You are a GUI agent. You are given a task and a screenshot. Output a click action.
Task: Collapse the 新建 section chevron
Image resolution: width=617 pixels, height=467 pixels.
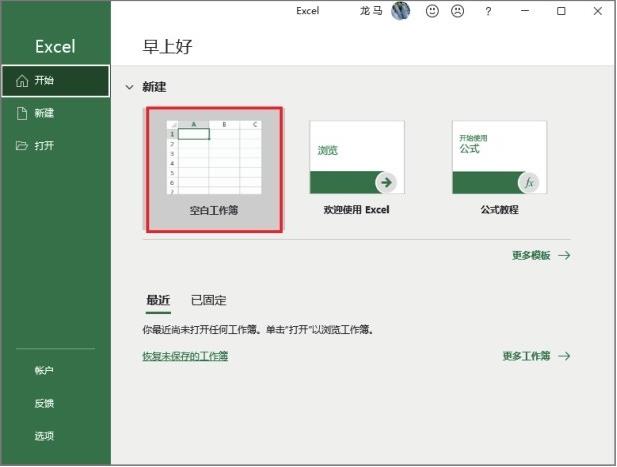[x=129, y=87]
